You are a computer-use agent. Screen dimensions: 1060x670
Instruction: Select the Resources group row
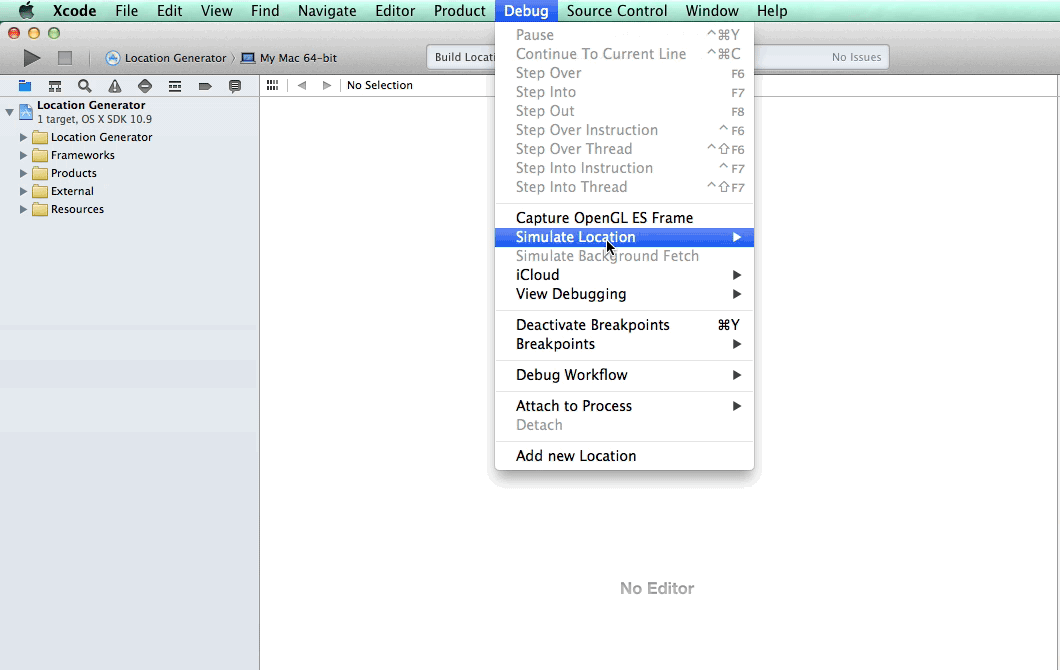click(x=130, y=210)
